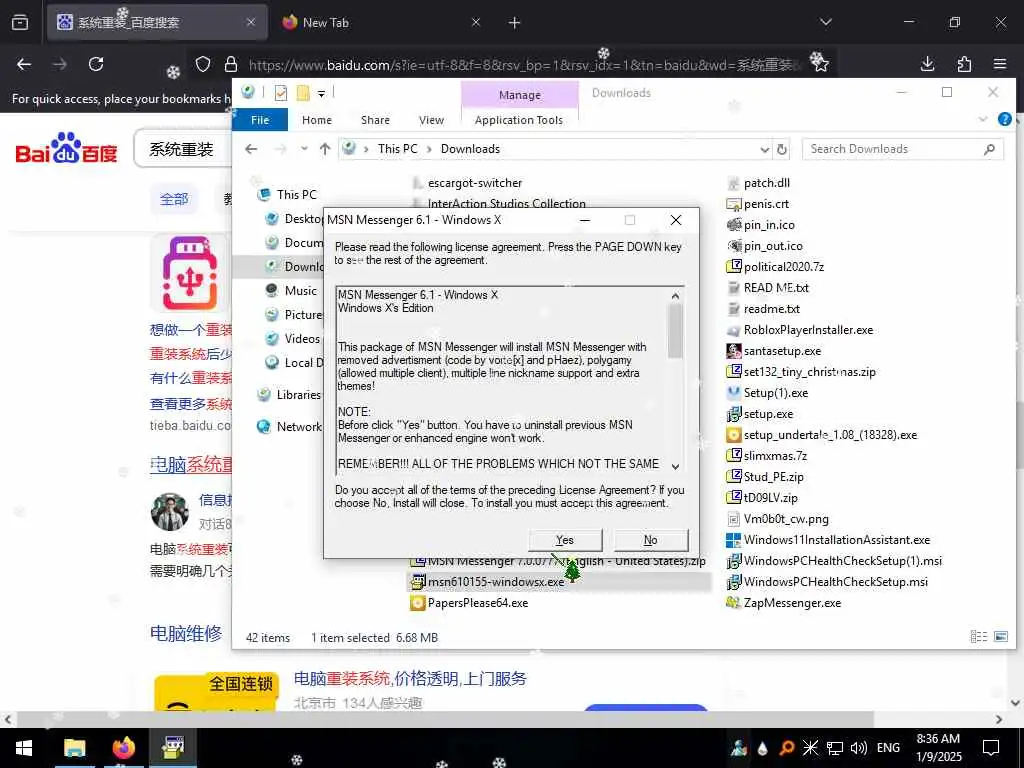Screen dimensions: 1024x768
Task: Open a new Firefox tab with plus
Action: tap(515, 23)
